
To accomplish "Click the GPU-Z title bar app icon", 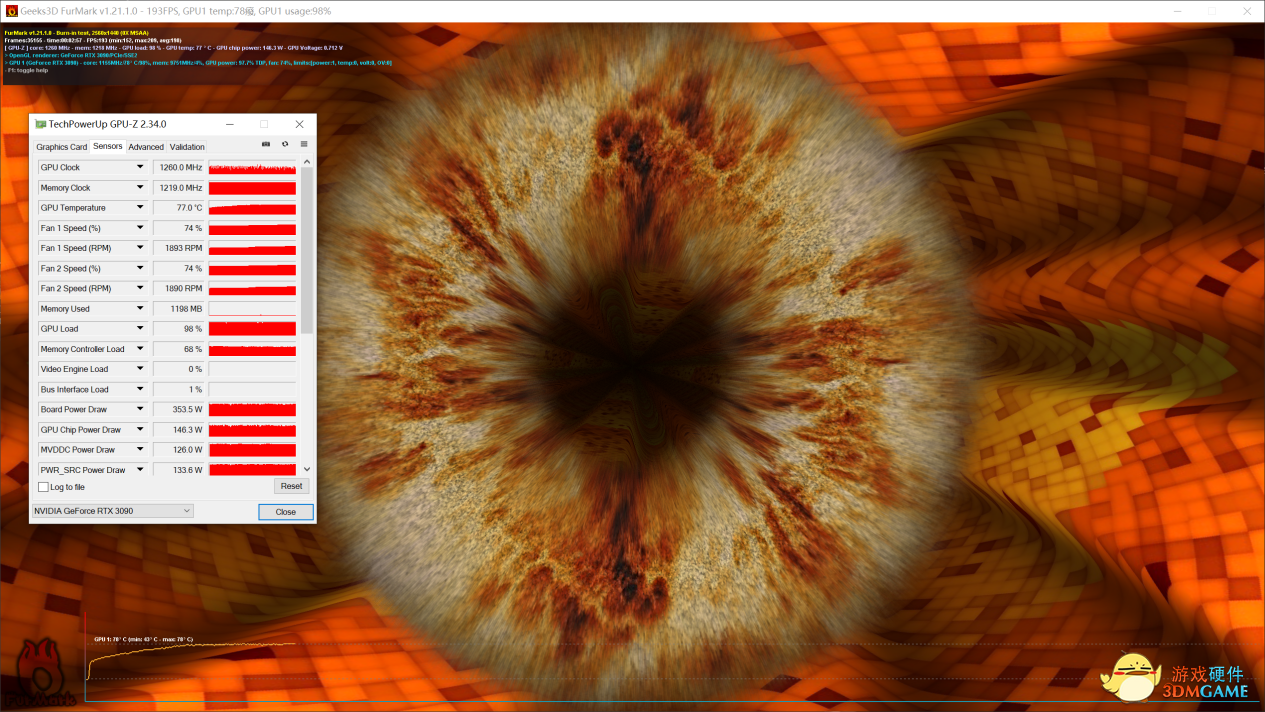I will (x=41, y=124).
